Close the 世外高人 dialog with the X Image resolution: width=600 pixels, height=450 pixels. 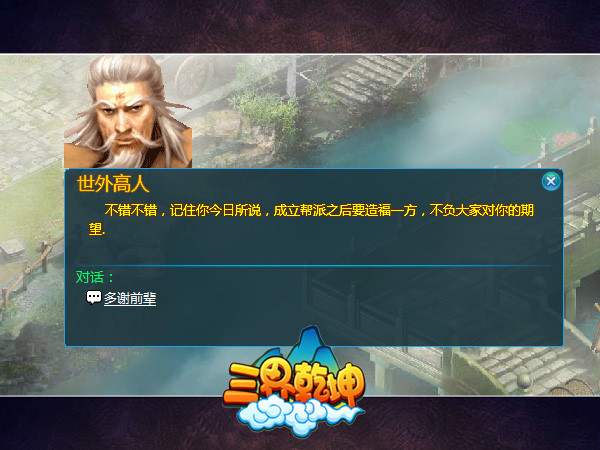click(x=551, y=181)
